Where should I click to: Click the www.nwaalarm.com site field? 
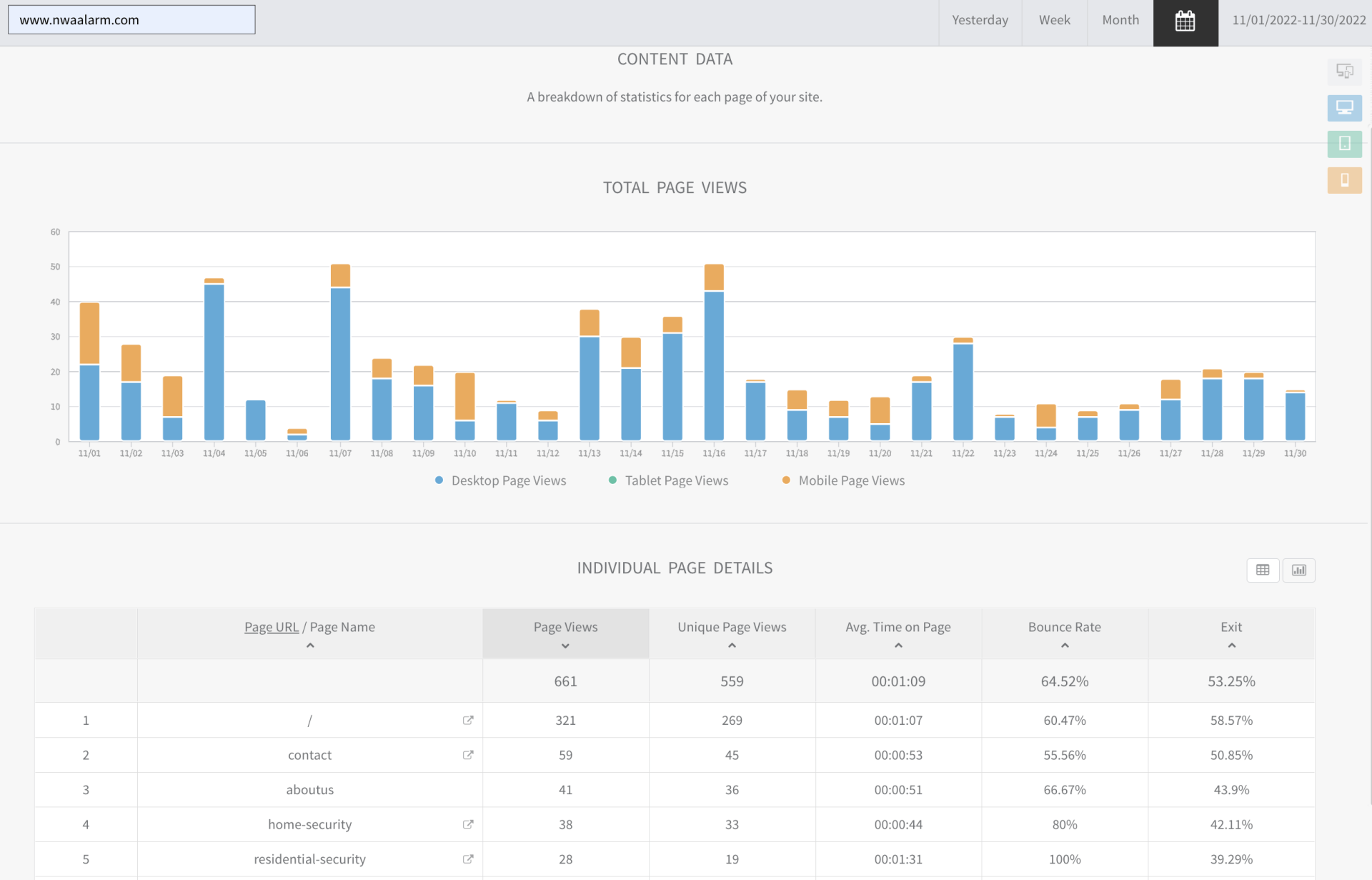(131, 20)
